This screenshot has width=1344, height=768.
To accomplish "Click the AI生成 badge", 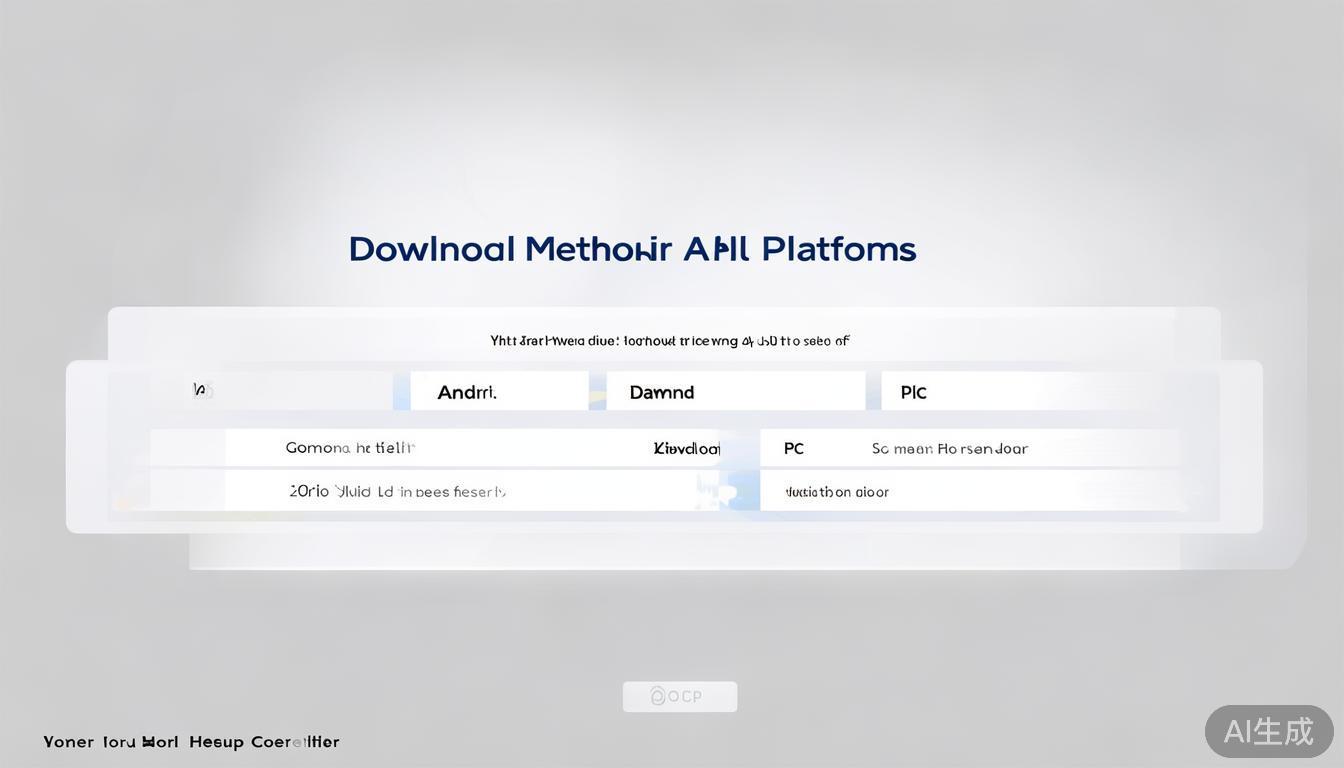I will [x=1268, y=731].
